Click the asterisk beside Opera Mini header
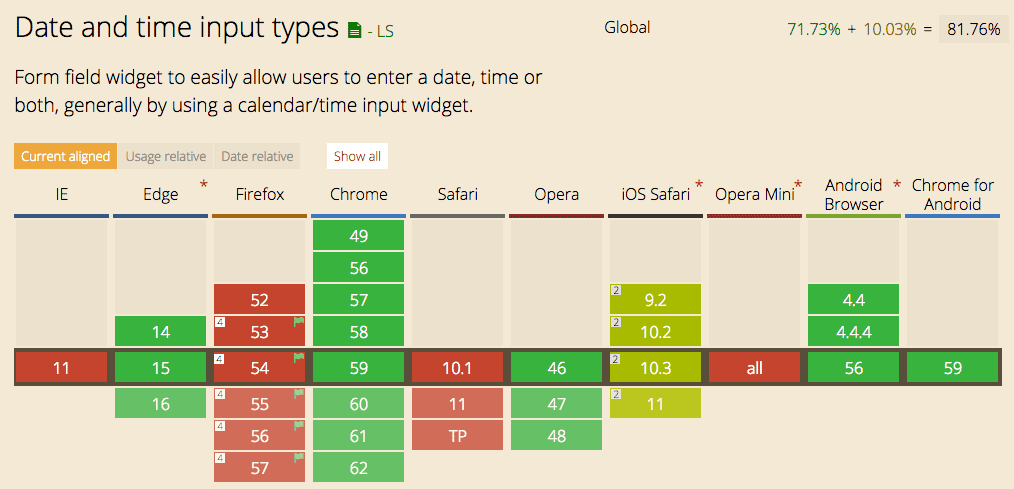This screenshot has width=1014, height=489. 797,185
